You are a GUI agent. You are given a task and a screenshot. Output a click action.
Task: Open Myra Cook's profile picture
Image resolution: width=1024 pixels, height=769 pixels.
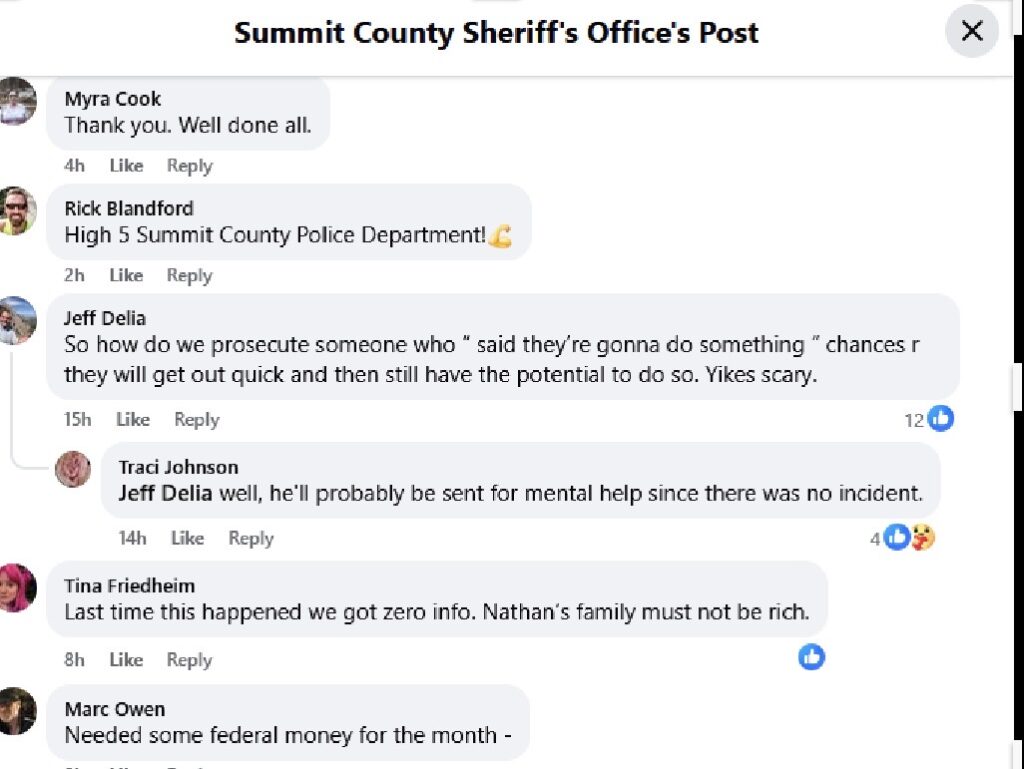18,102
